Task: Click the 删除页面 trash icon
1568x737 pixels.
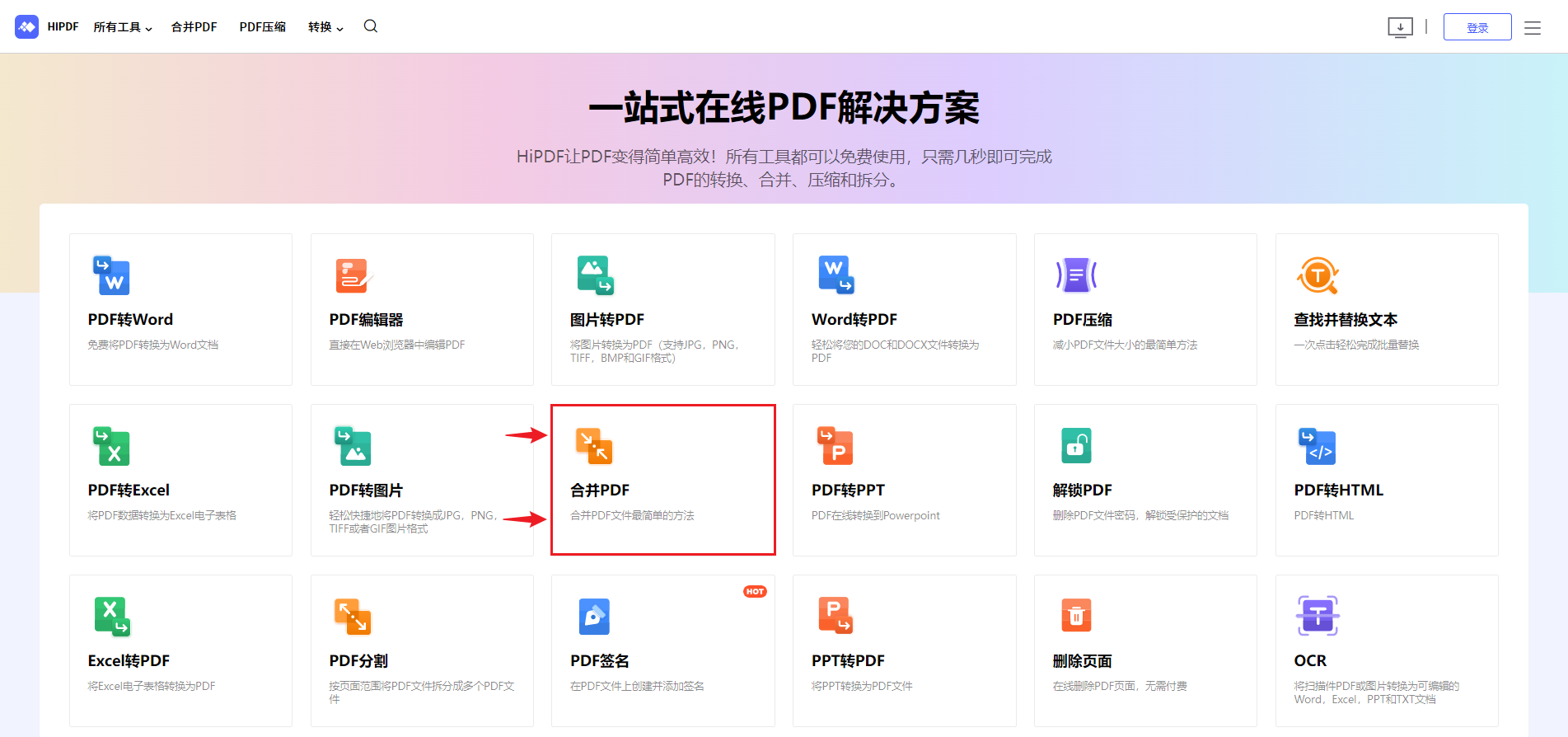Action: point(1076,617)
